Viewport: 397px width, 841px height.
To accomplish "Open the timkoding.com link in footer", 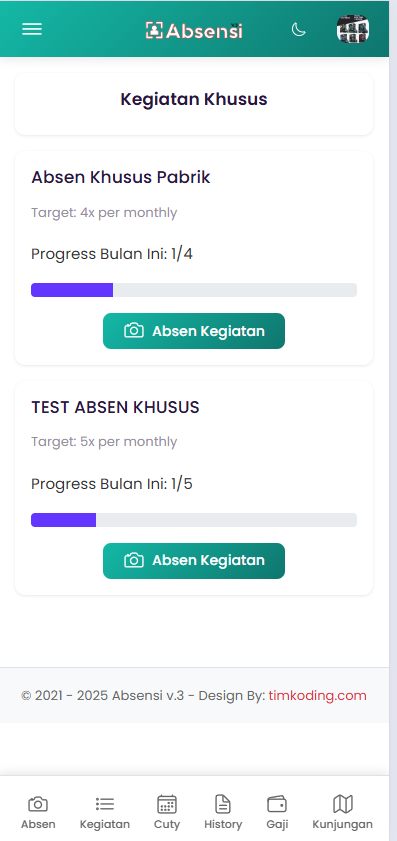I will (x=318, y=696).
